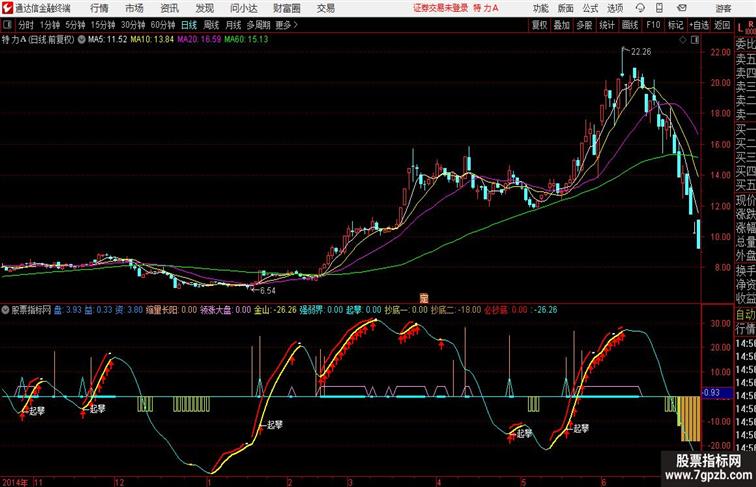Screen dimensions: 756x487
Task: Click the 叠加 toolbar button
Action: coord(562,25)
